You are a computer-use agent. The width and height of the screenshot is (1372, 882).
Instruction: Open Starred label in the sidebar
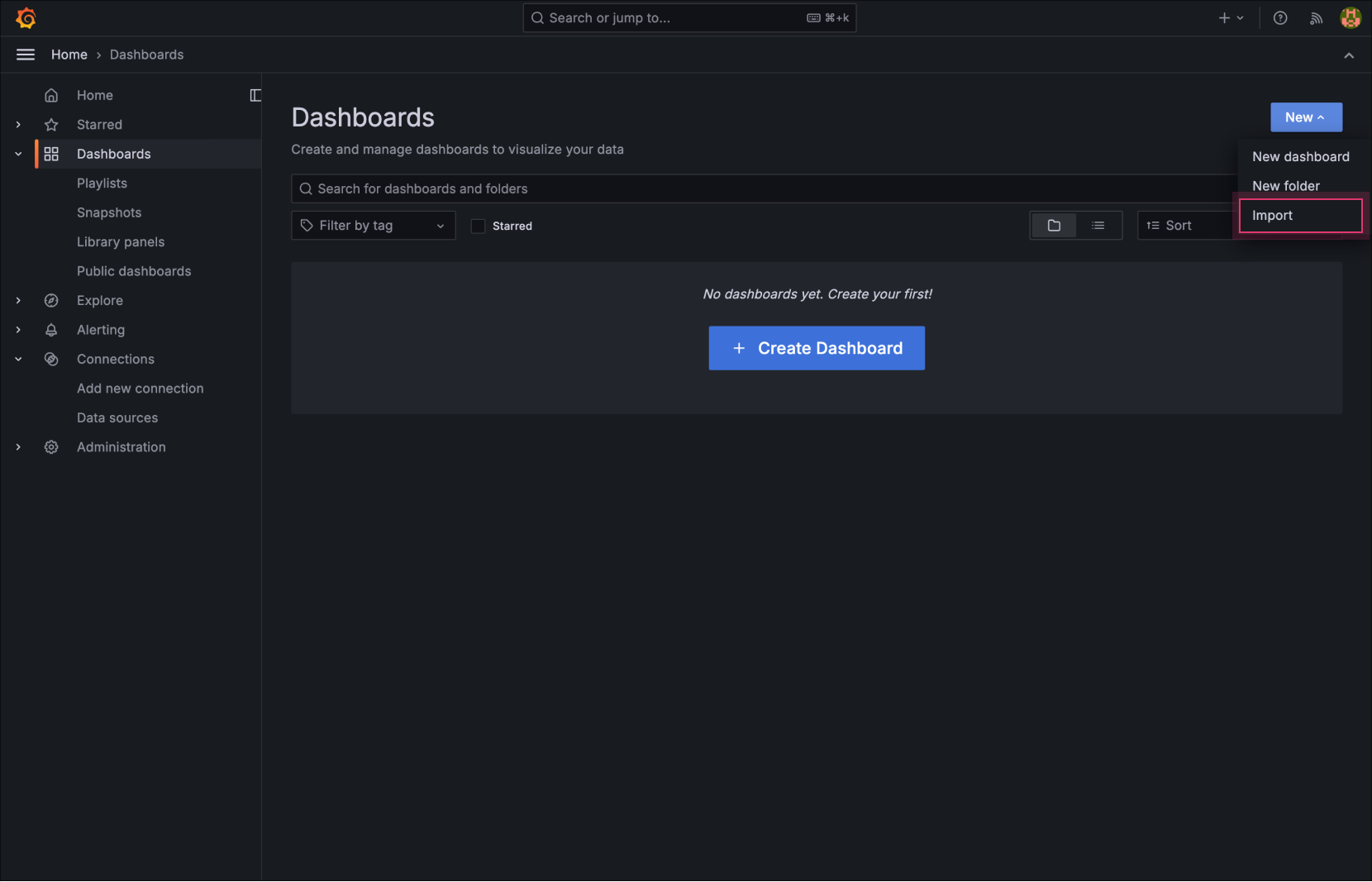(99, 125)
